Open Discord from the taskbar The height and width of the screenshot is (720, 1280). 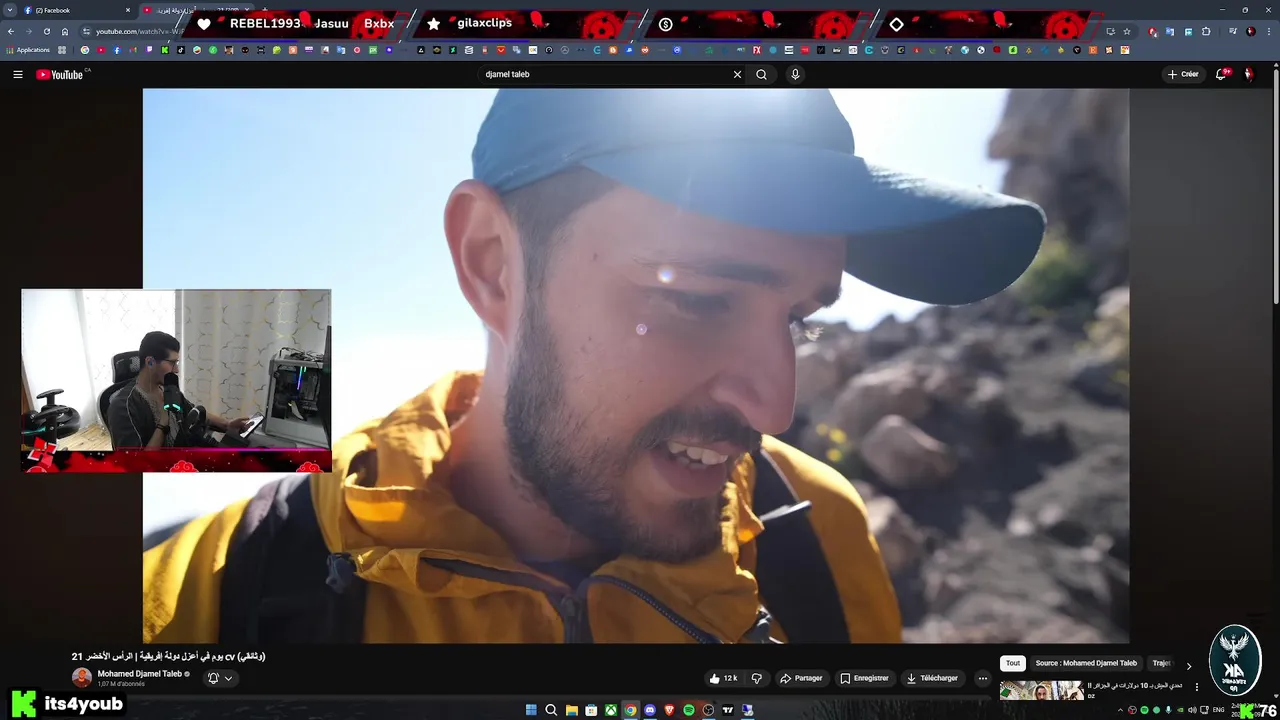(x=650, y=710)
